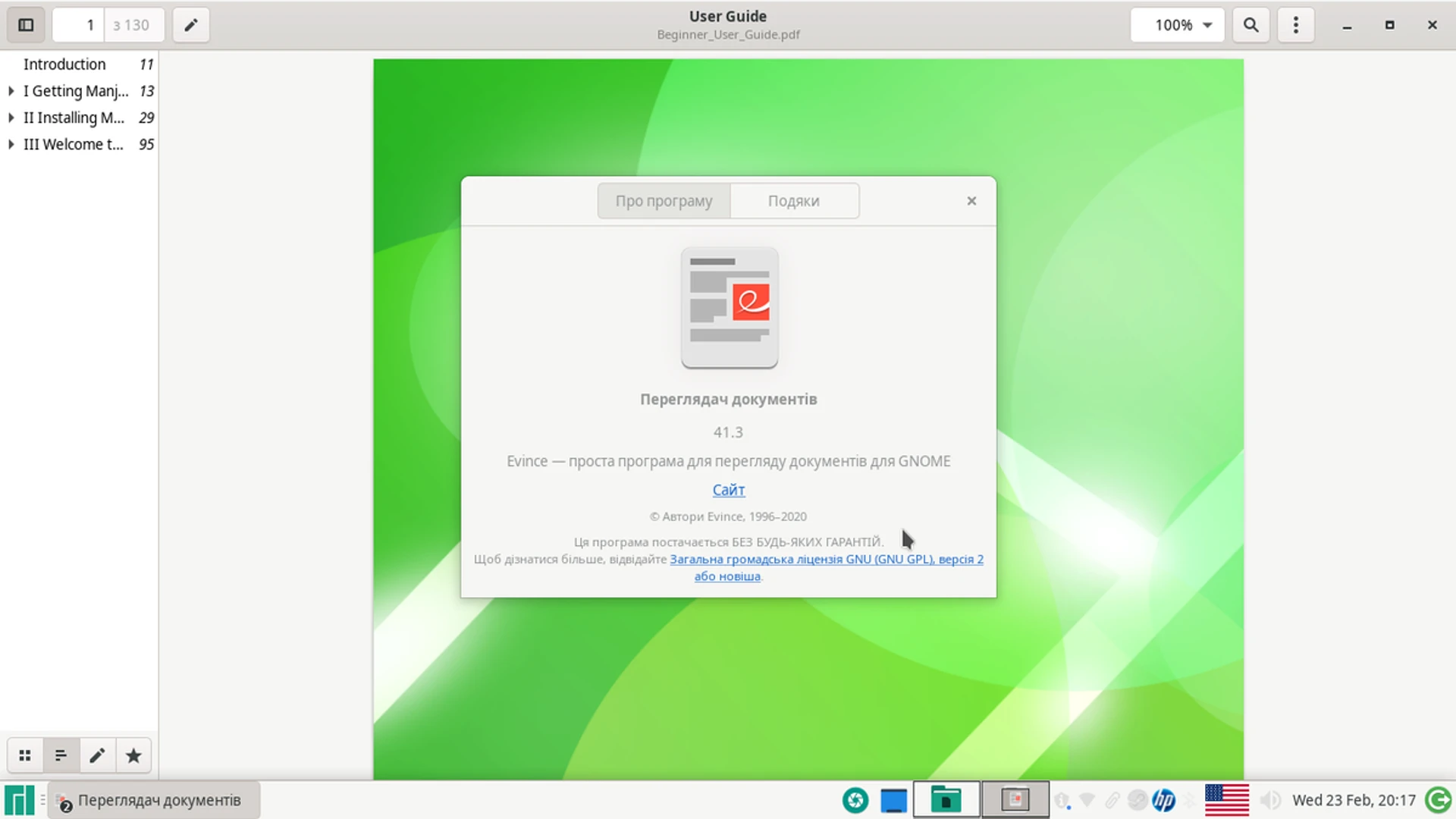Switch sidebar to outline list view
The height and width of the screenshot is (819, 1456).
pyautogui.click(x=61, y=755)
